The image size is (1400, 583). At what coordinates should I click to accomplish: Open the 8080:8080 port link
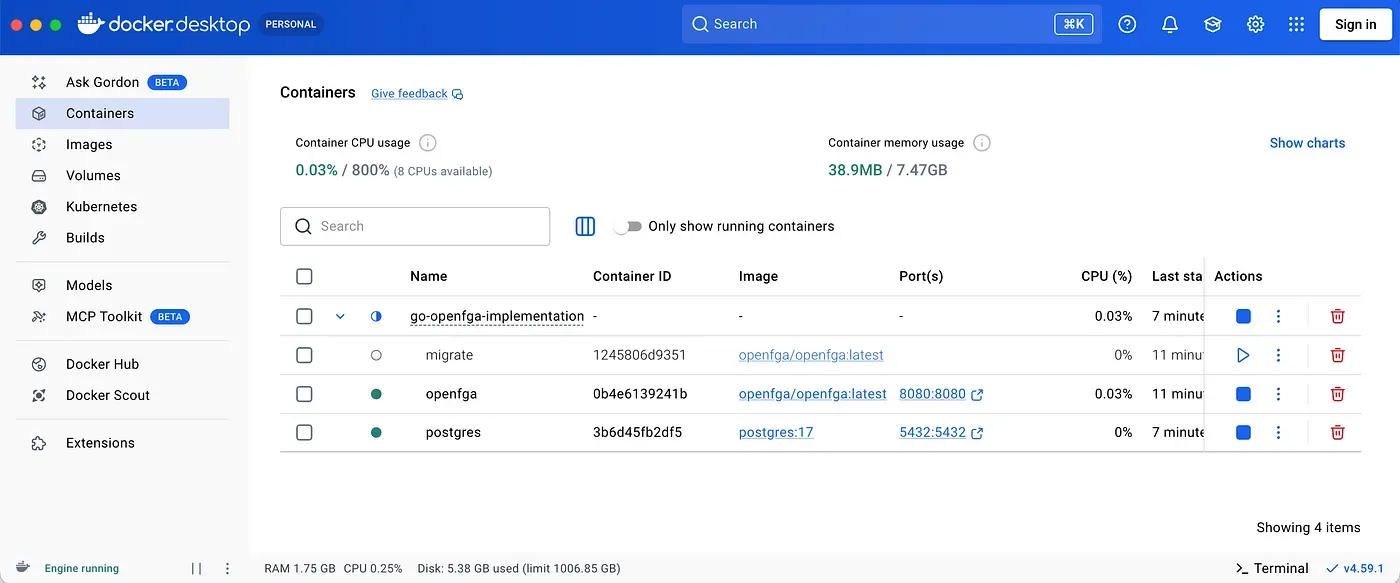coord(932,394)
